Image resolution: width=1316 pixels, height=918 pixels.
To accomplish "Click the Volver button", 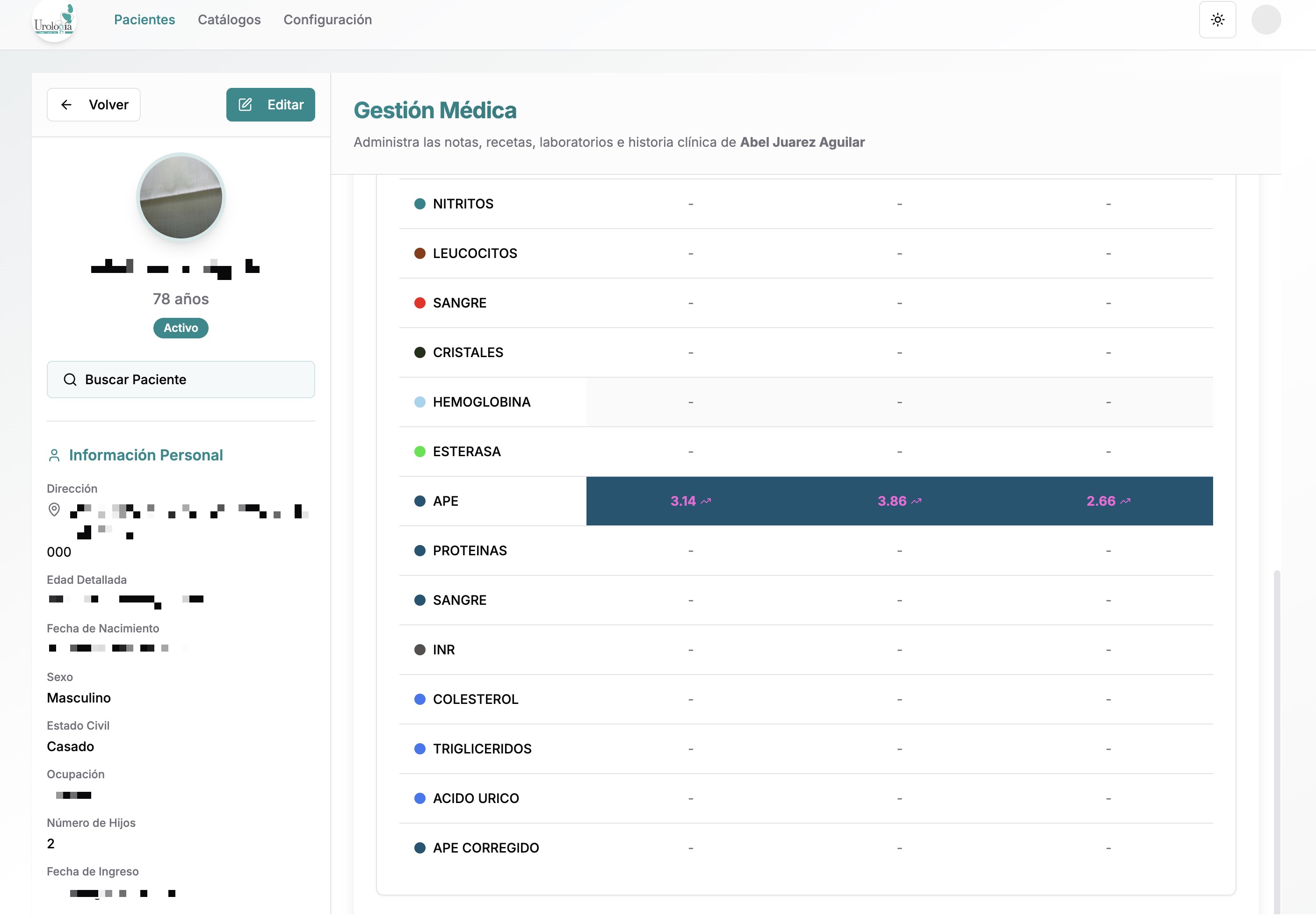I will [x=94, y=104].
